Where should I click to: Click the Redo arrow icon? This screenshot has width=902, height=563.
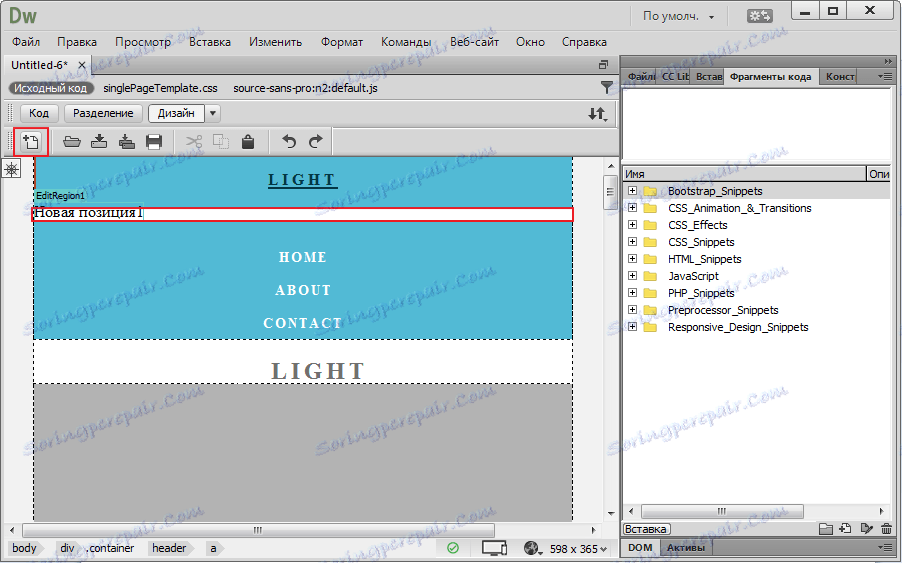click(316, 141)
